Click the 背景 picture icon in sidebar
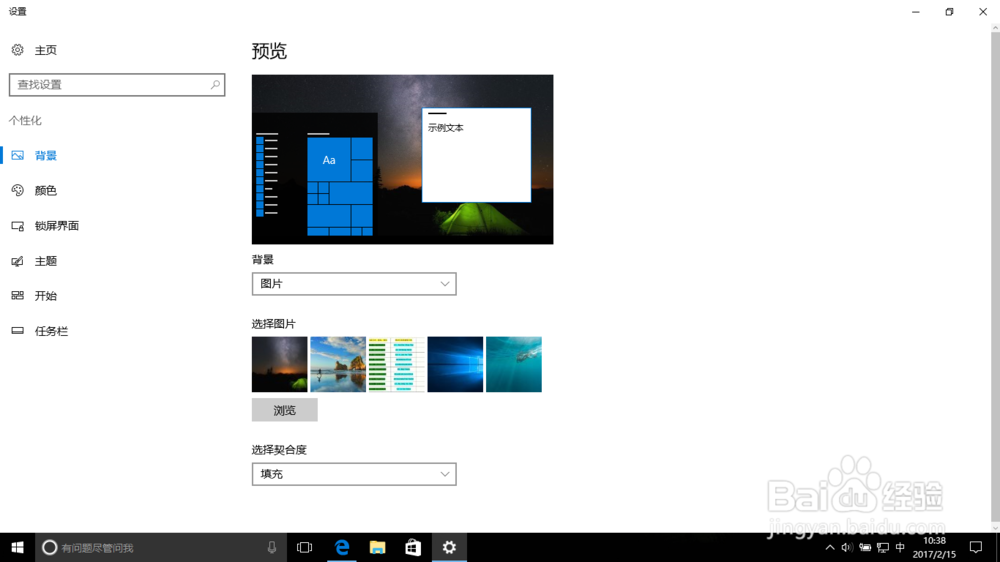Screen dimensions: 1000x562 (17, 155)
